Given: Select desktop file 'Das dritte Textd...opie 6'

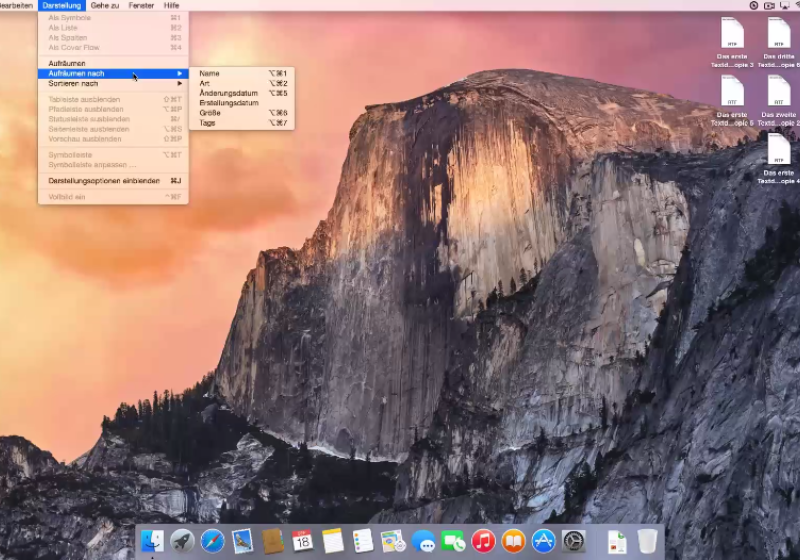Looking at the screenshot, I should (x=779, y=42).
